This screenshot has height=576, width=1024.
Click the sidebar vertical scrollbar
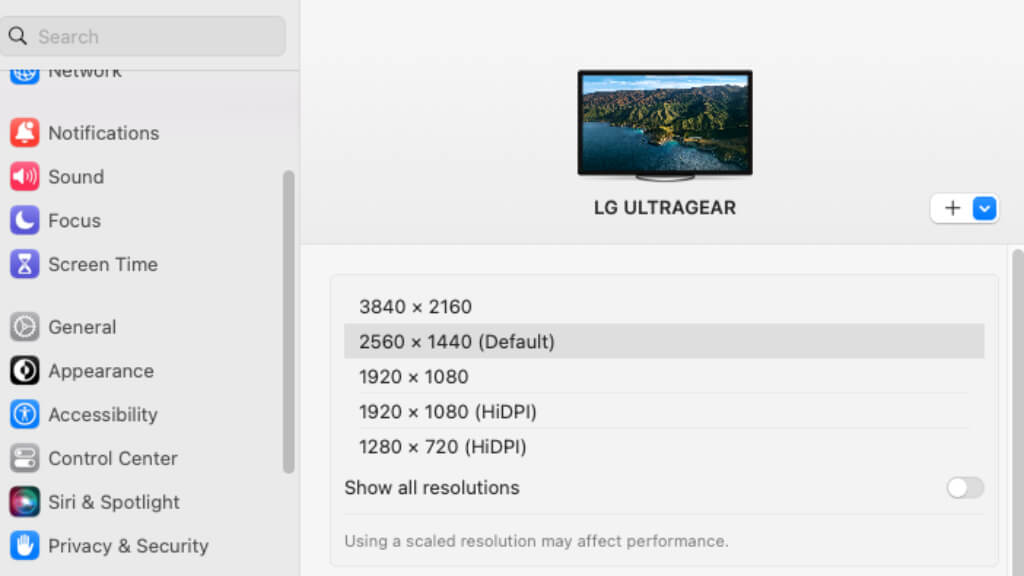(288, 321)
